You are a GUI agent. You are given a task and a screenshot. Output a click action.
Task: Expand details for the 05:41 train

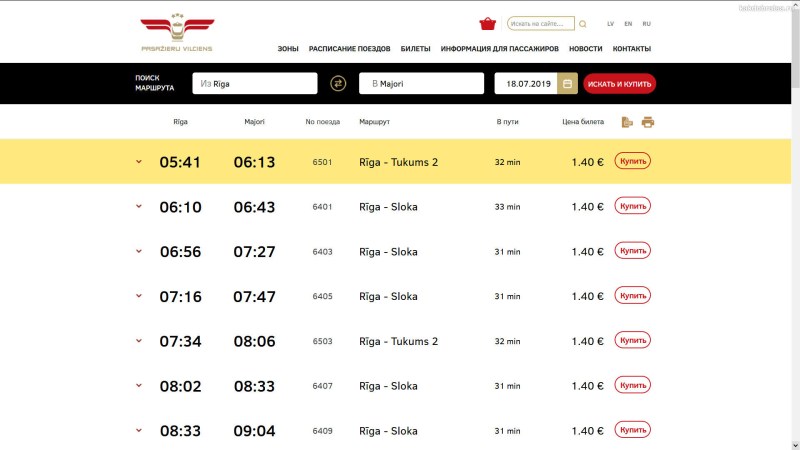coord(139,162)
